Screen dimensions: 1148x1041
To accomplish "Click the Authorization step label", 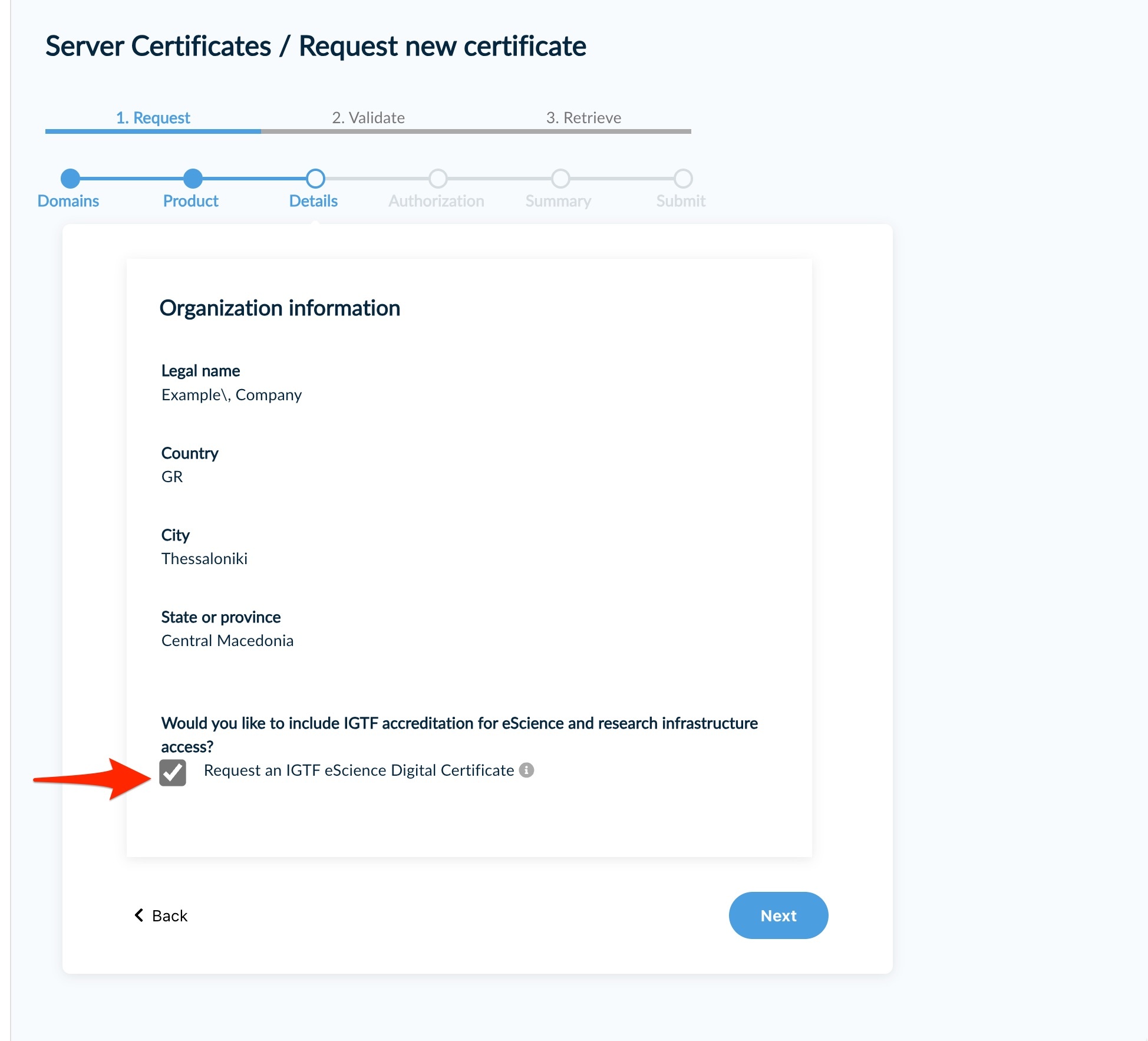I will pyautogui.click(x=436, y=201).
